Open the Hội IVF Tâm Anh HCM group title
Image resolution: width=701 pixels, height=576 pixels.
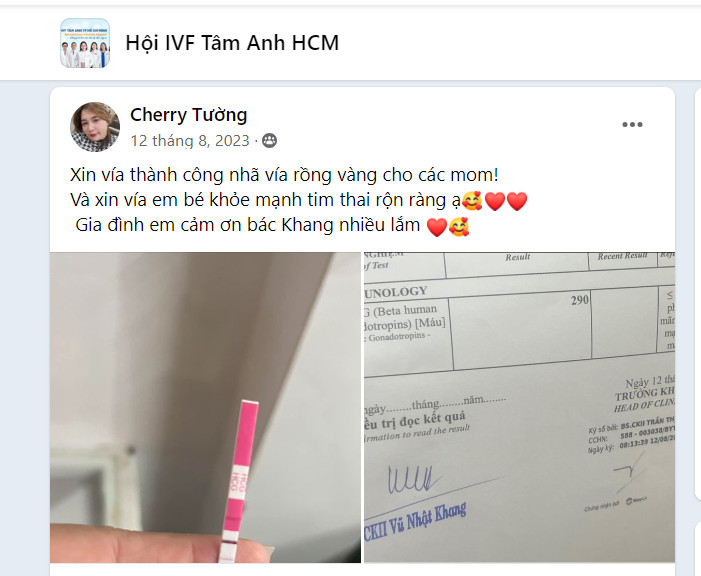point(232,43)
